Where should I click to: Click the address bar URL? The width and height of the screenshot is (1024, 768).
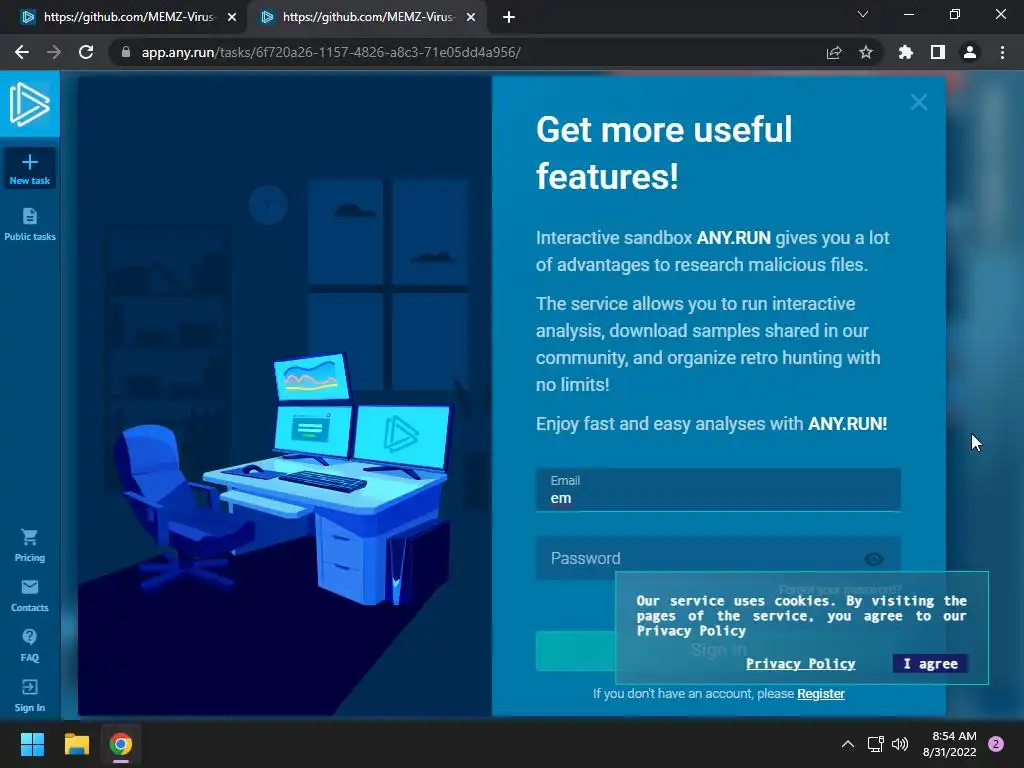[330, 52]
